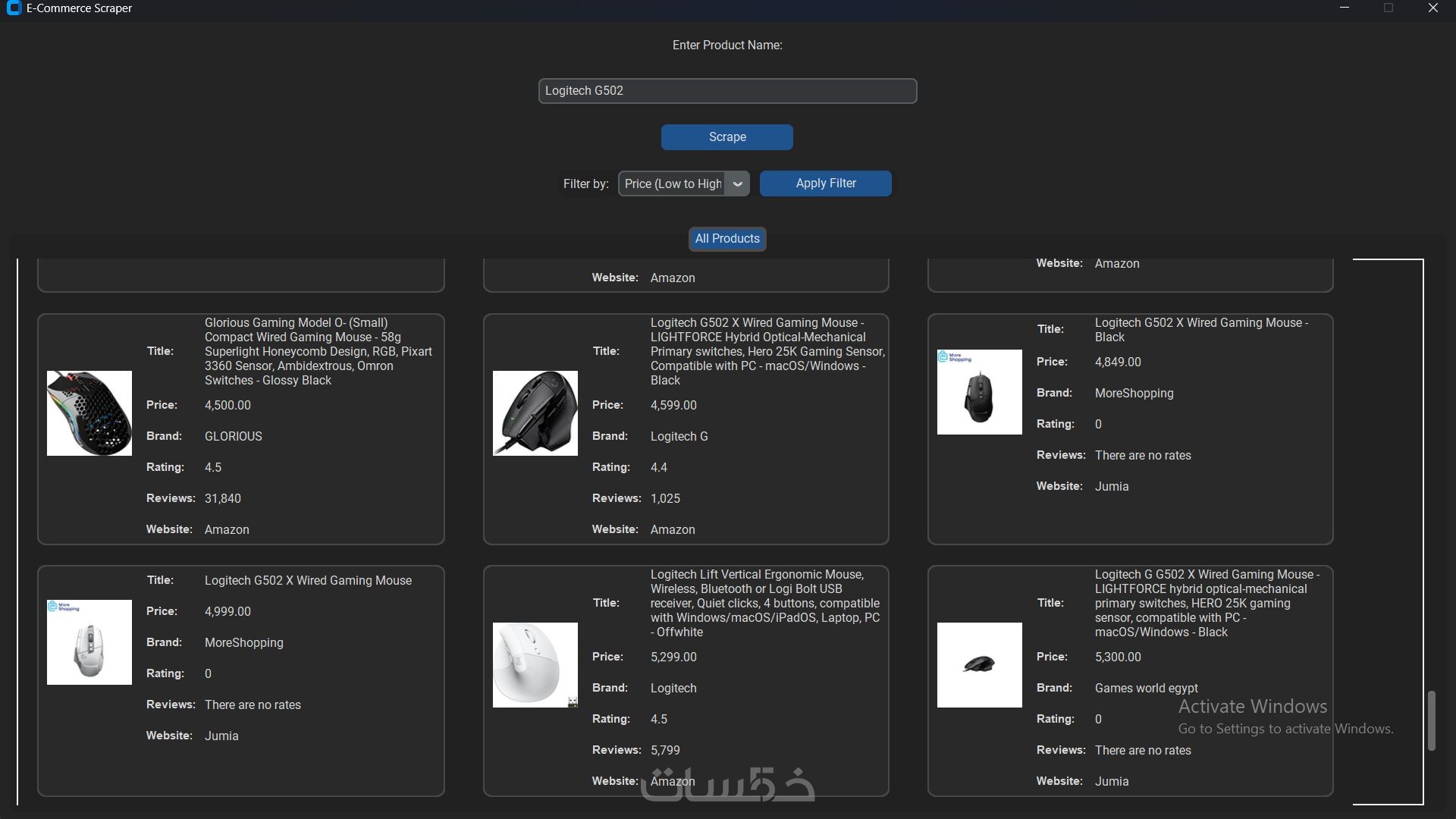Maximize the scraper window
Screen dimensions: 1456x819
pyautogui.click(x=1389, y=8)
